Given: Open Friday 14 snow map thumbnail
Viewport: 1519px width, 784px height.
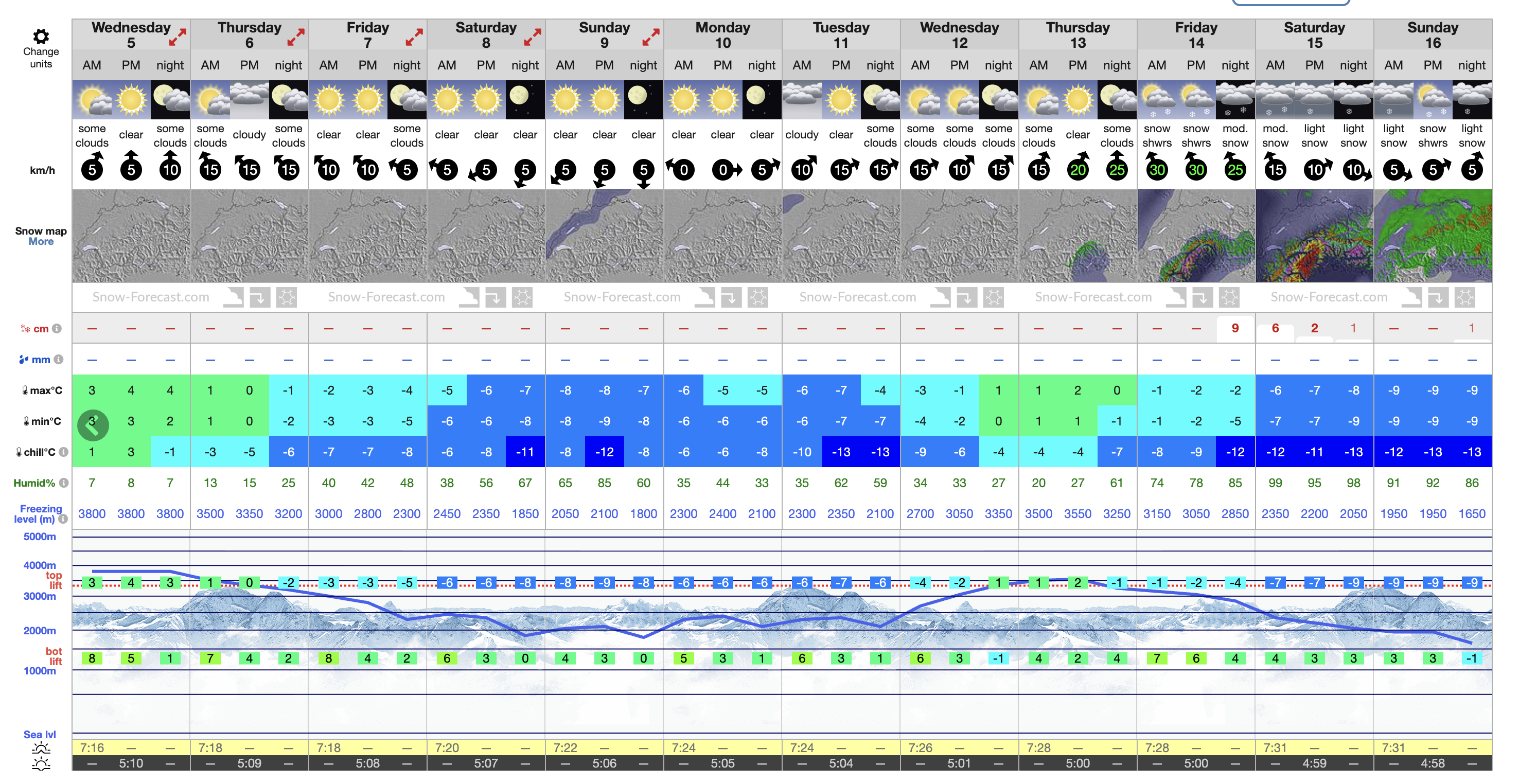Looking at the screenshot, I should point(1195,235).
